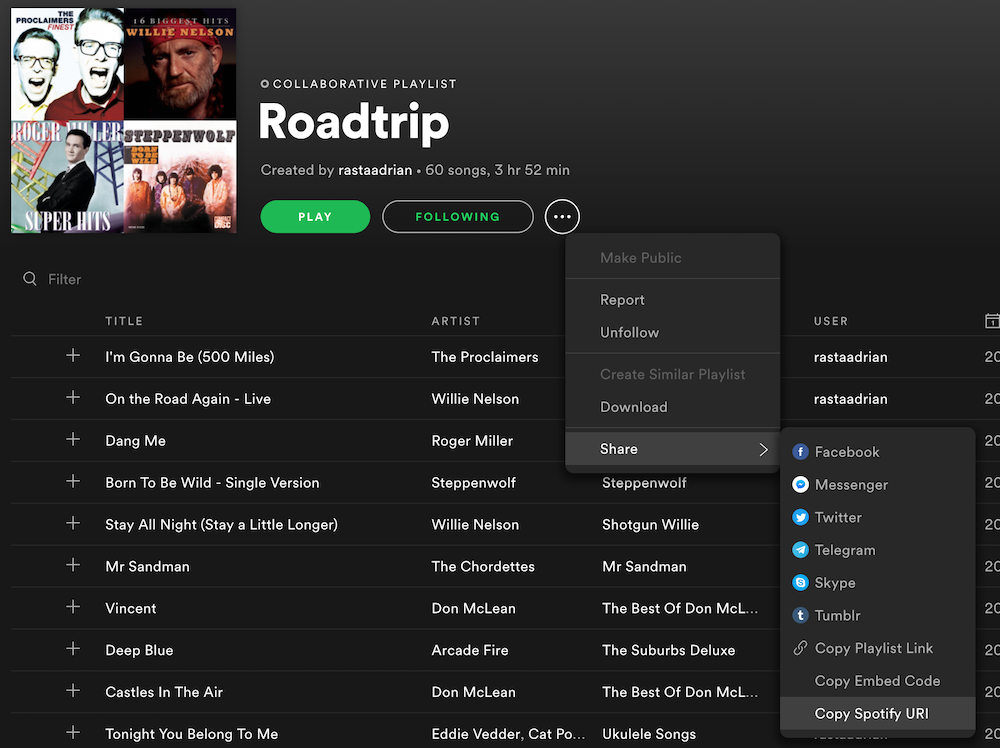The image size is (1000, 748).
Task: Open Eddie Vedder, Cat Po... artist link
Action: click(508, 734)
